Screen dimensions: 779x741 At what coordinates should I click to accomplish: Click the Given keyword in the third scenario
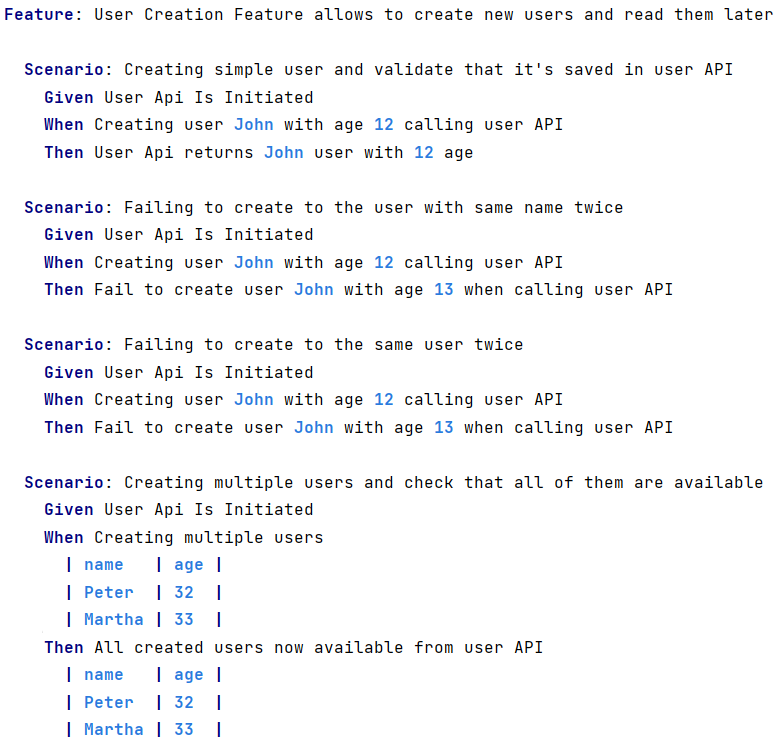[69, 372]
